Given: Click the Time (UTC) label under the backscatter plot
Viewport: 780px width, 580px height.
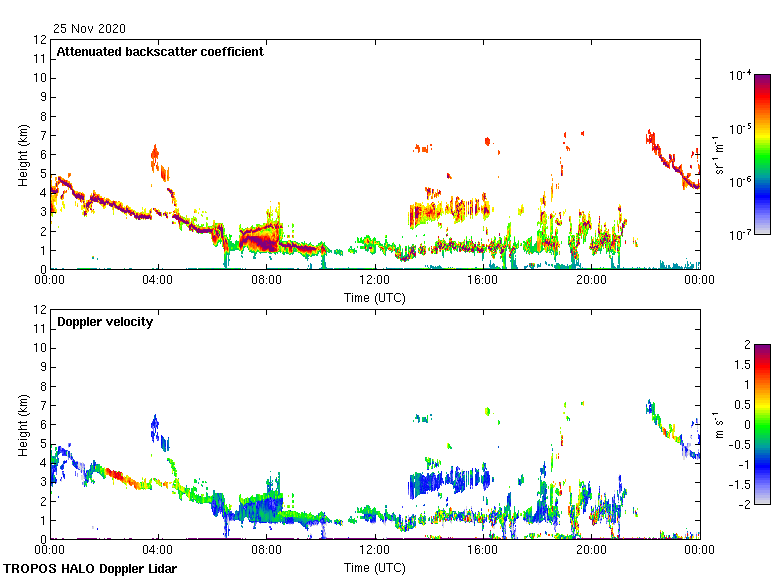Looking at the screenshot, I should click(x=375, y=298).
